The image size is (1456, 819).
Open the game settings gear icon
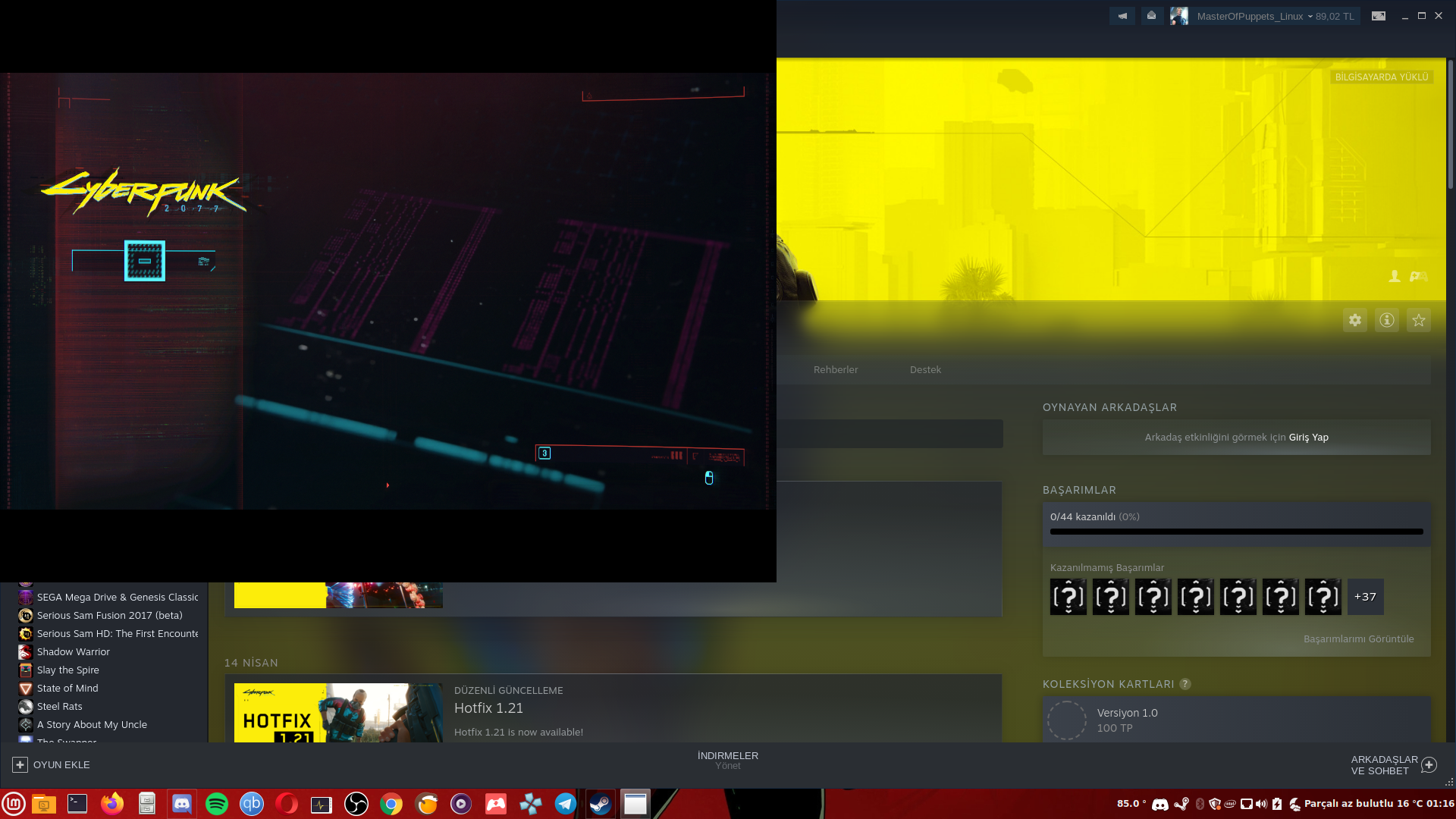pyautogui.click(x=1355, y=320)
